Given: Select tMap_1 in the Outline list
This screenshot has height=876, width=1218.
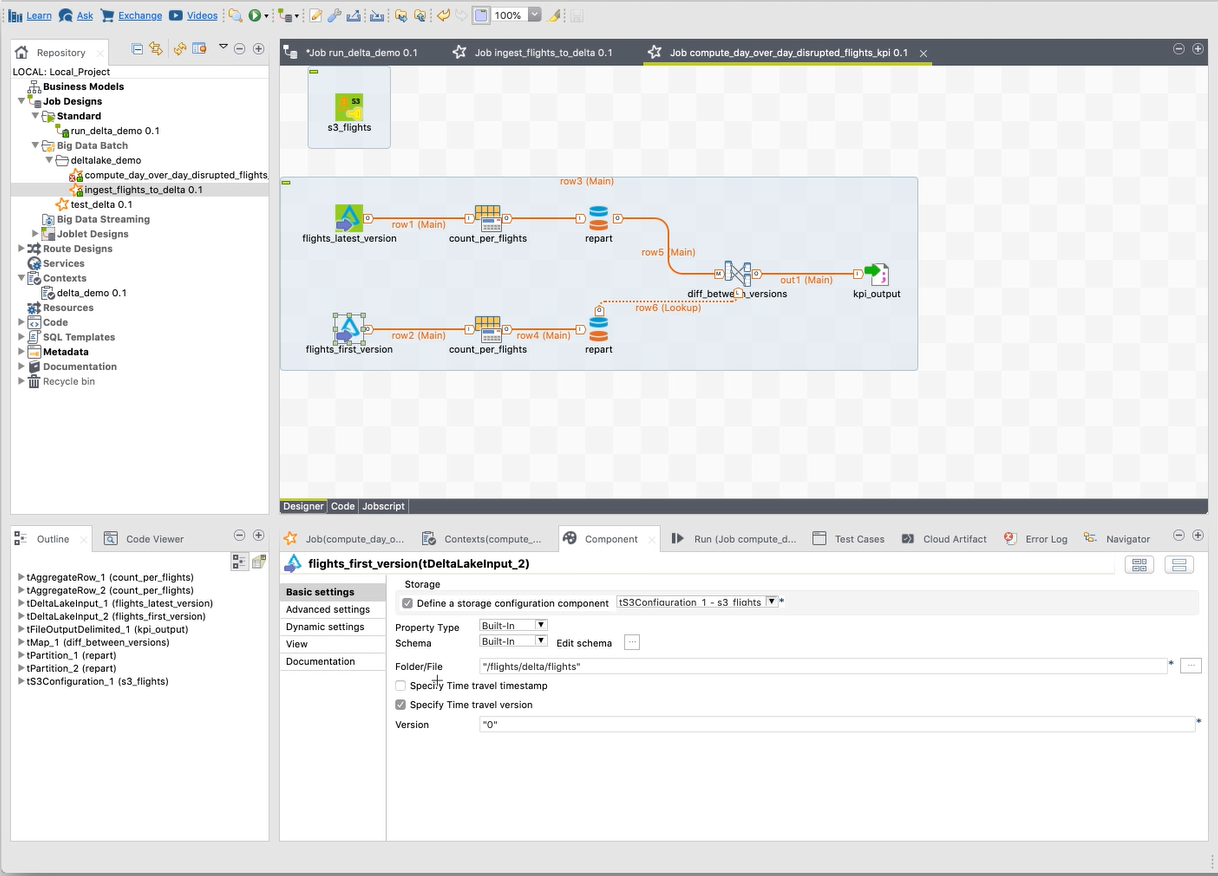Looking at the screenshot, I should [97, 643].
